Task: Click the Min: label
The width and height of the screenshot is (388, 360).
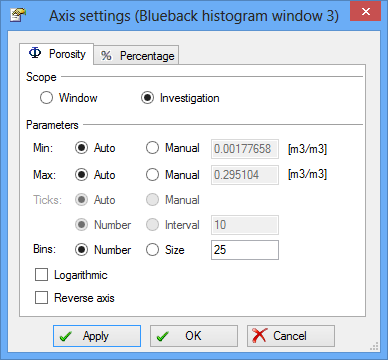Action: [x=43, y=148]
